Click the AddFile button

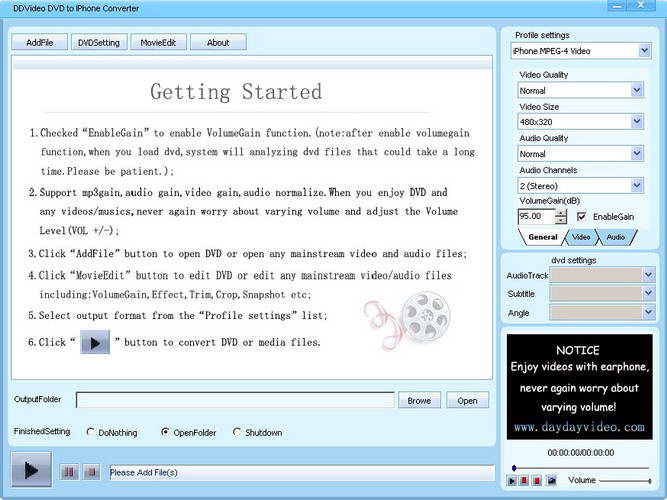(40, 43)
